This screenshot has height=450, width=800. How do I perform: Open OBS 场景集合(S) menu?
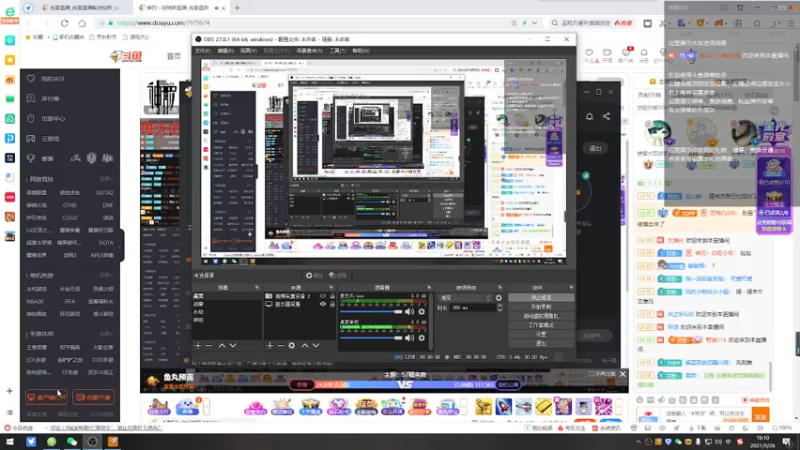click(310, 51)
